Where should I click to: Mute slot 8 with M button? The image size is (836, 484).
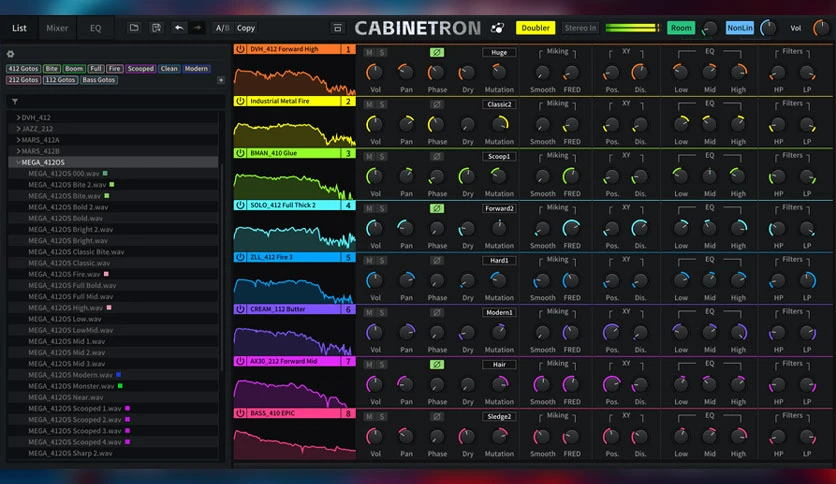point(369,416)
